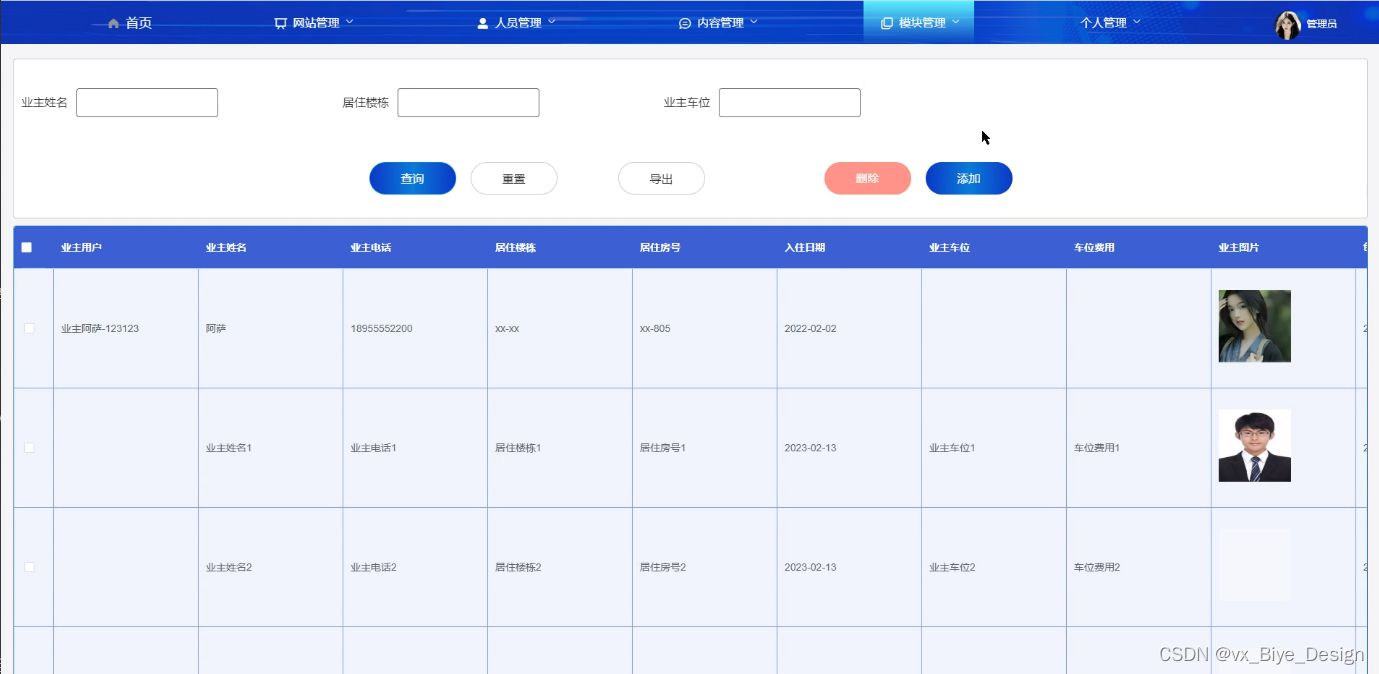
Task: Select the building cell xx-xx
Action: 507,328
